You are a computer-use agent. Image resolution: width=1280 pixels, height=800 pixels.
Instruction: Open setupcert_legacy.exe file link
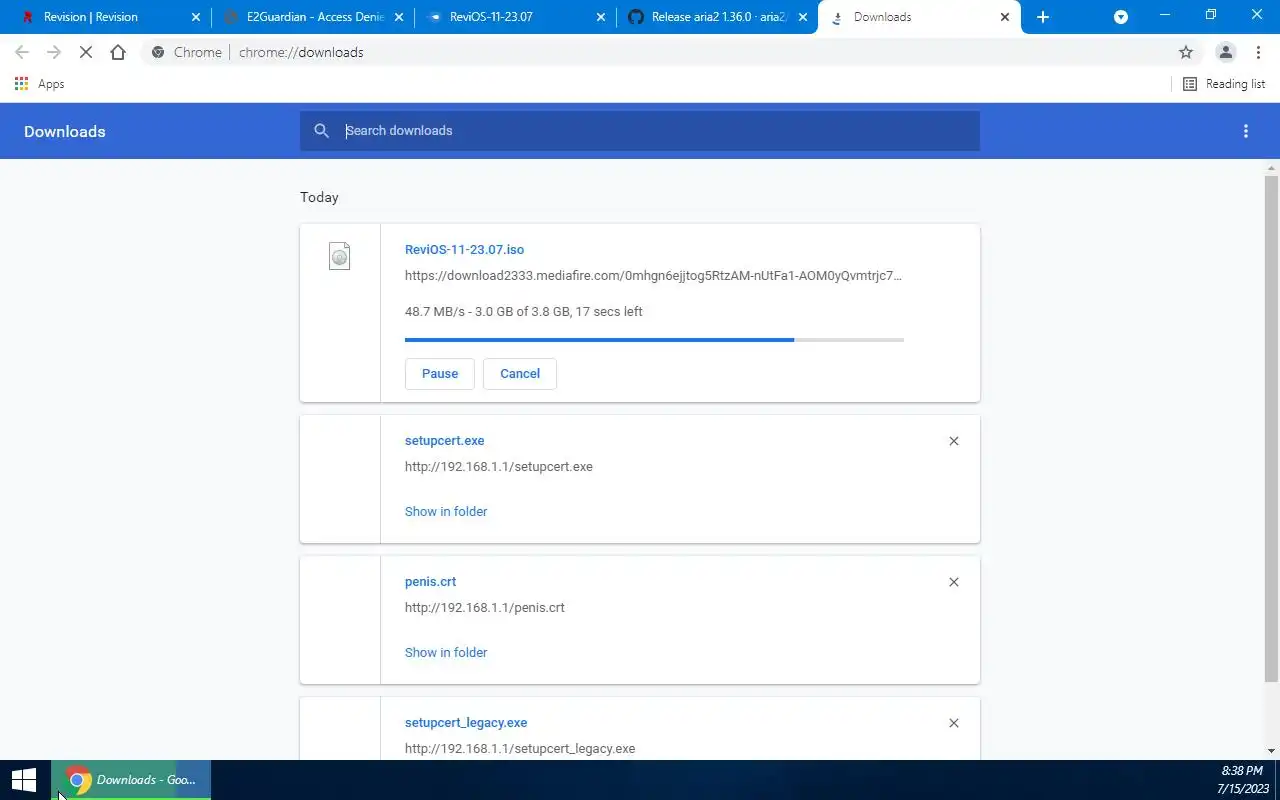[x=466, y=723]
